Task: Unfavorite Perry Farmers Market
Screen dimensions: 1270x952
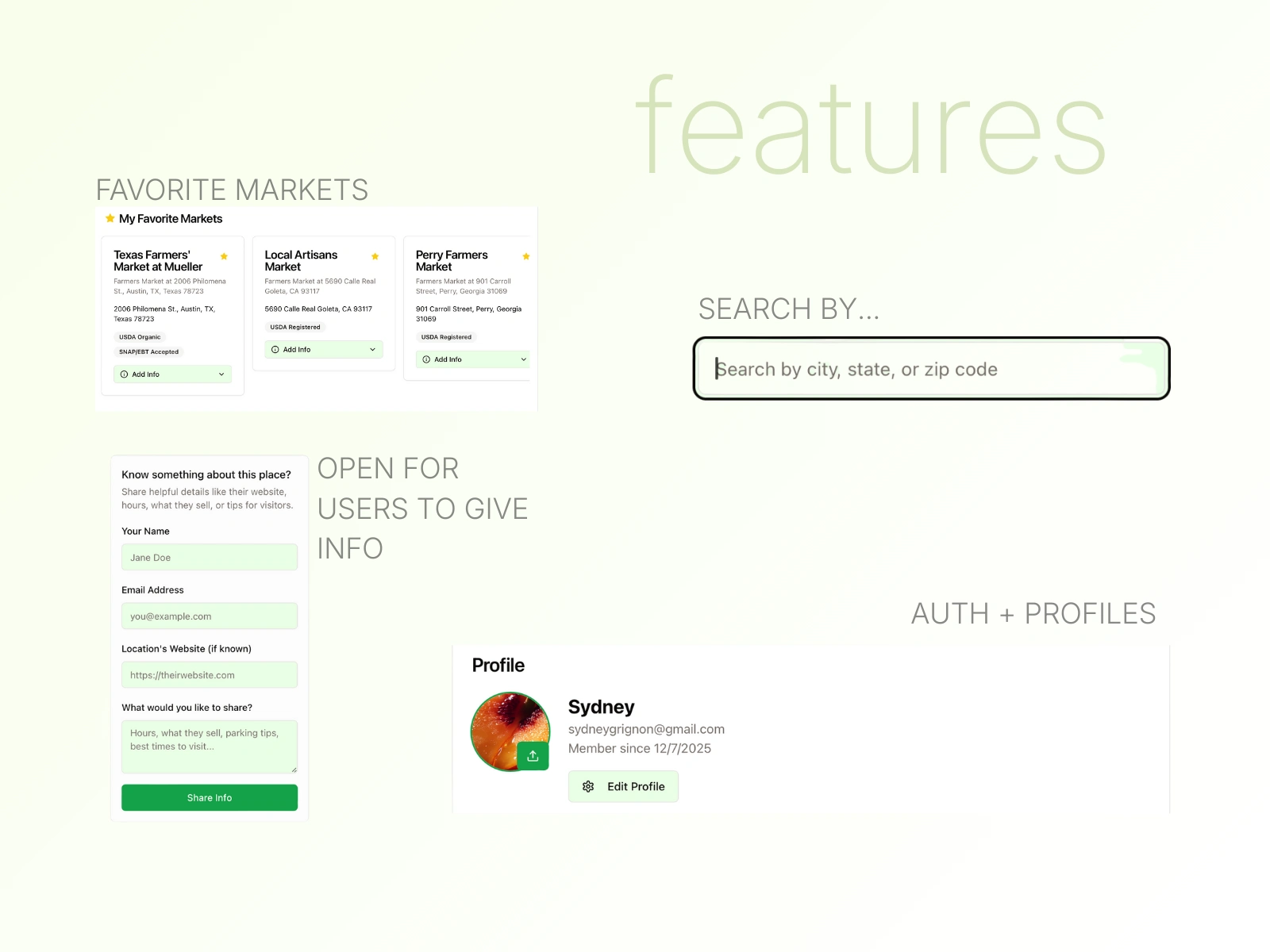Action: [x=525, y=255]
